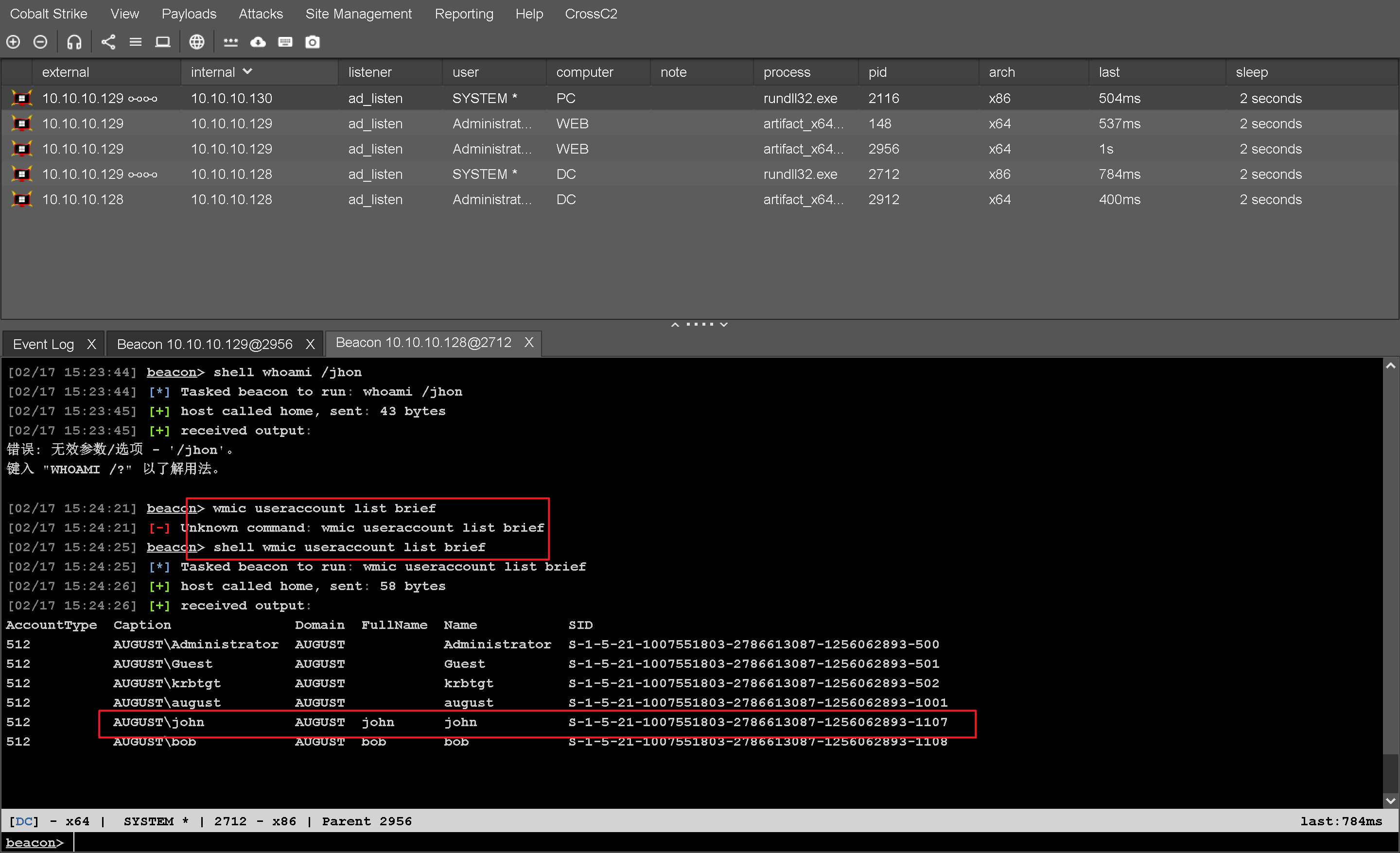This screenshot has height=853, width=1400.
Task: Close the Beacon 10.10.10.129@2956 tab
Action: (310, 344)
